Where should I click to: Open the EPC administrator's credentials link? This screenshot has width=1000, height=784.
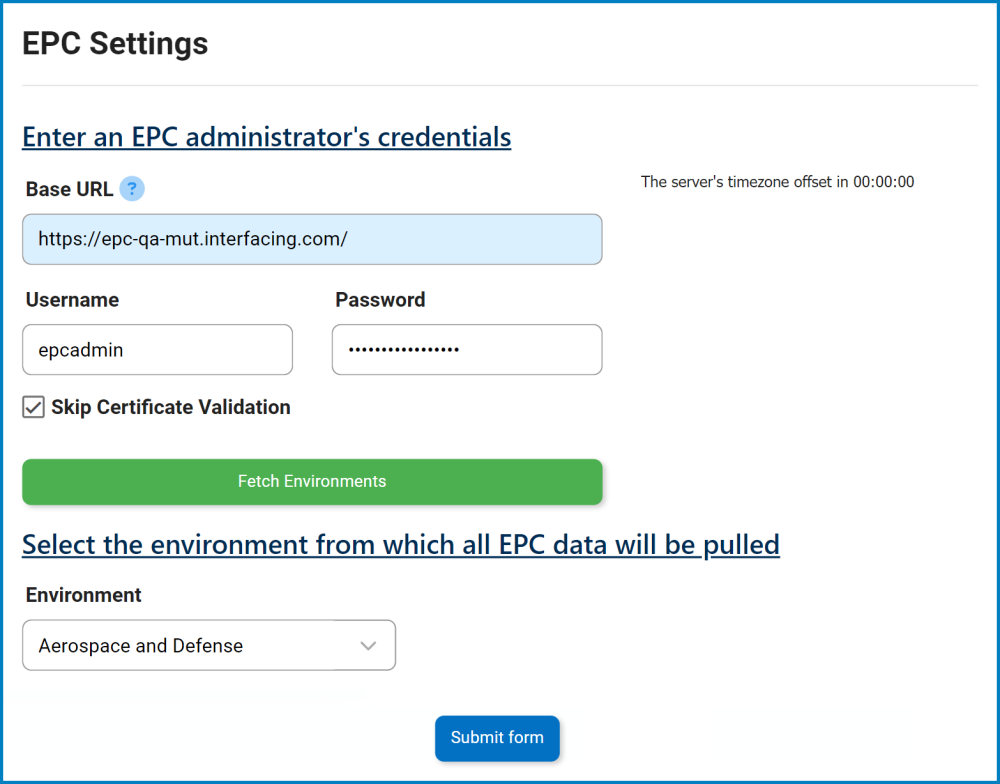click(x=266, y=136)
